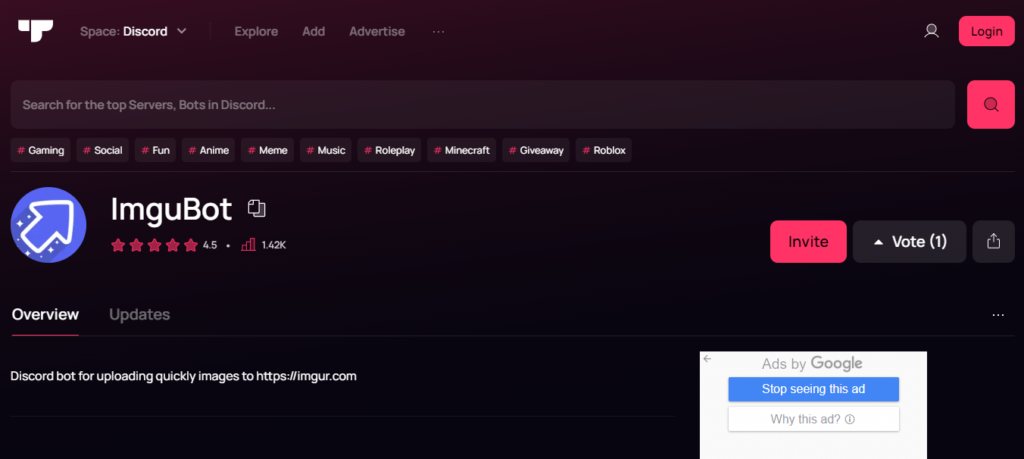Click Why this ad? button
The width and height of the screenshot is (1024, 459).
pos(813,419)
